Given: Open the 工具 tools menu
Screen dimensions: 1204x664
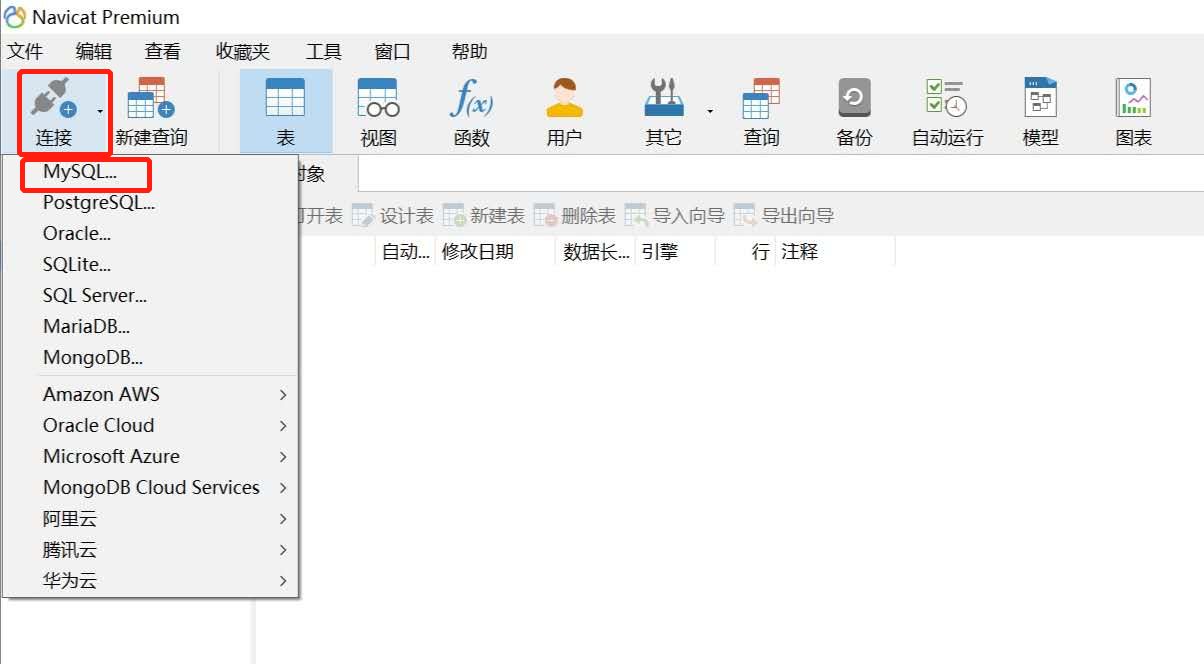Looking at the screenshot, I should 323,52.
